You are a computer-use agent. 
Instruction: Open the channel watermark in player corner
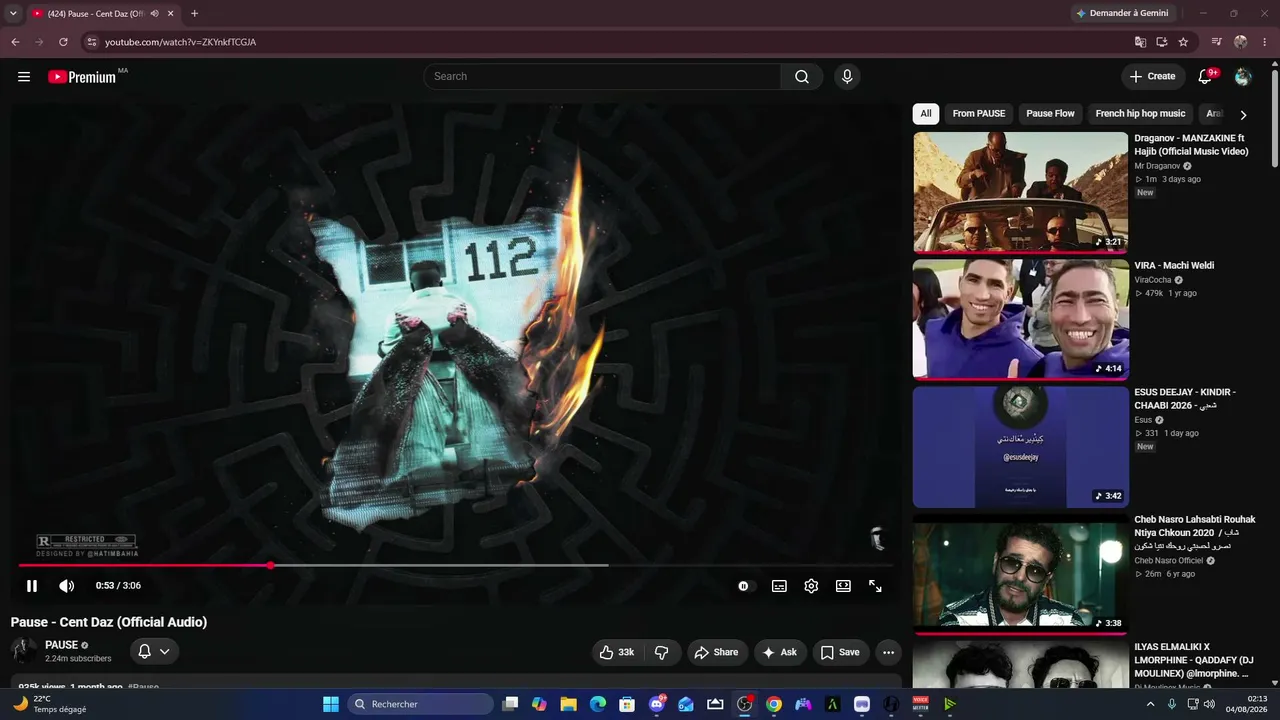(877, 538)
